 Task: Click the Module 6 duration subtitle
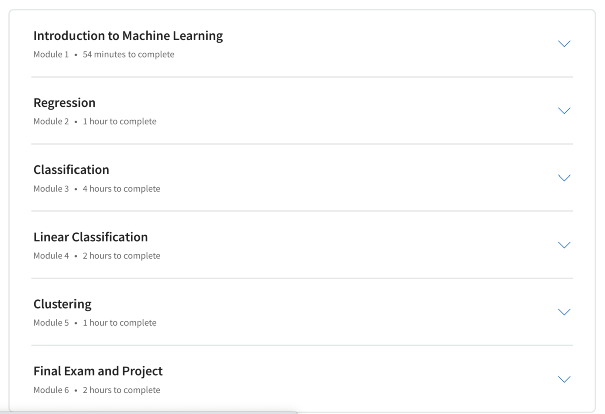pyautogui.click(x=122, y=390)
